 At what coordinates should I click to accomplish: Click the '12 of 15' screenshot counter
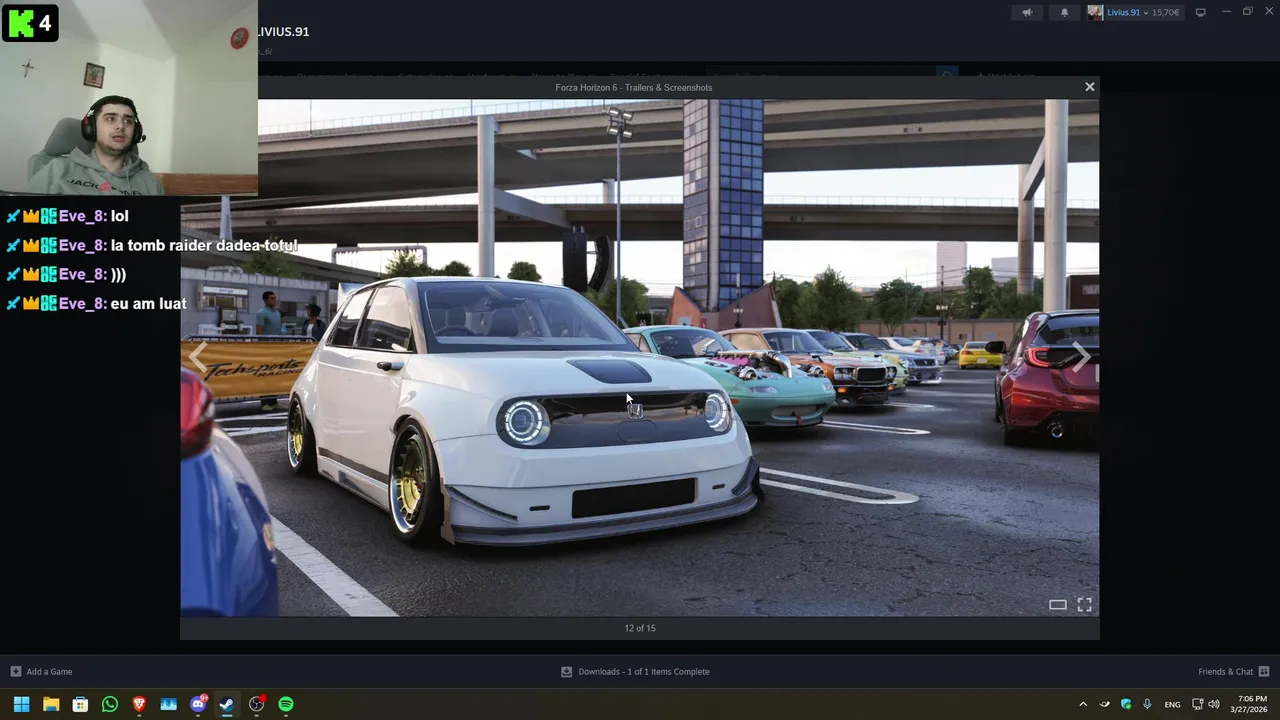(640, 628)
